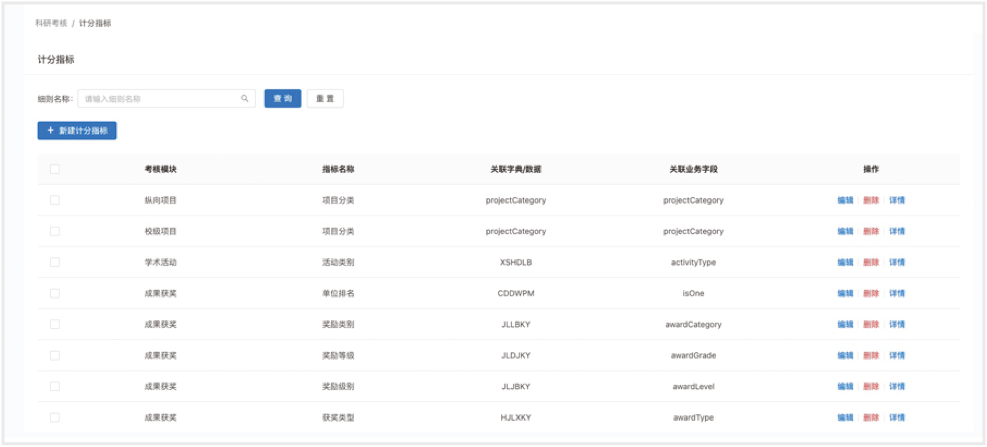The height and width of the screenshot is (447, 987).
Task: Focus the 细则名称 input field
Action: [x=160, y=99]
